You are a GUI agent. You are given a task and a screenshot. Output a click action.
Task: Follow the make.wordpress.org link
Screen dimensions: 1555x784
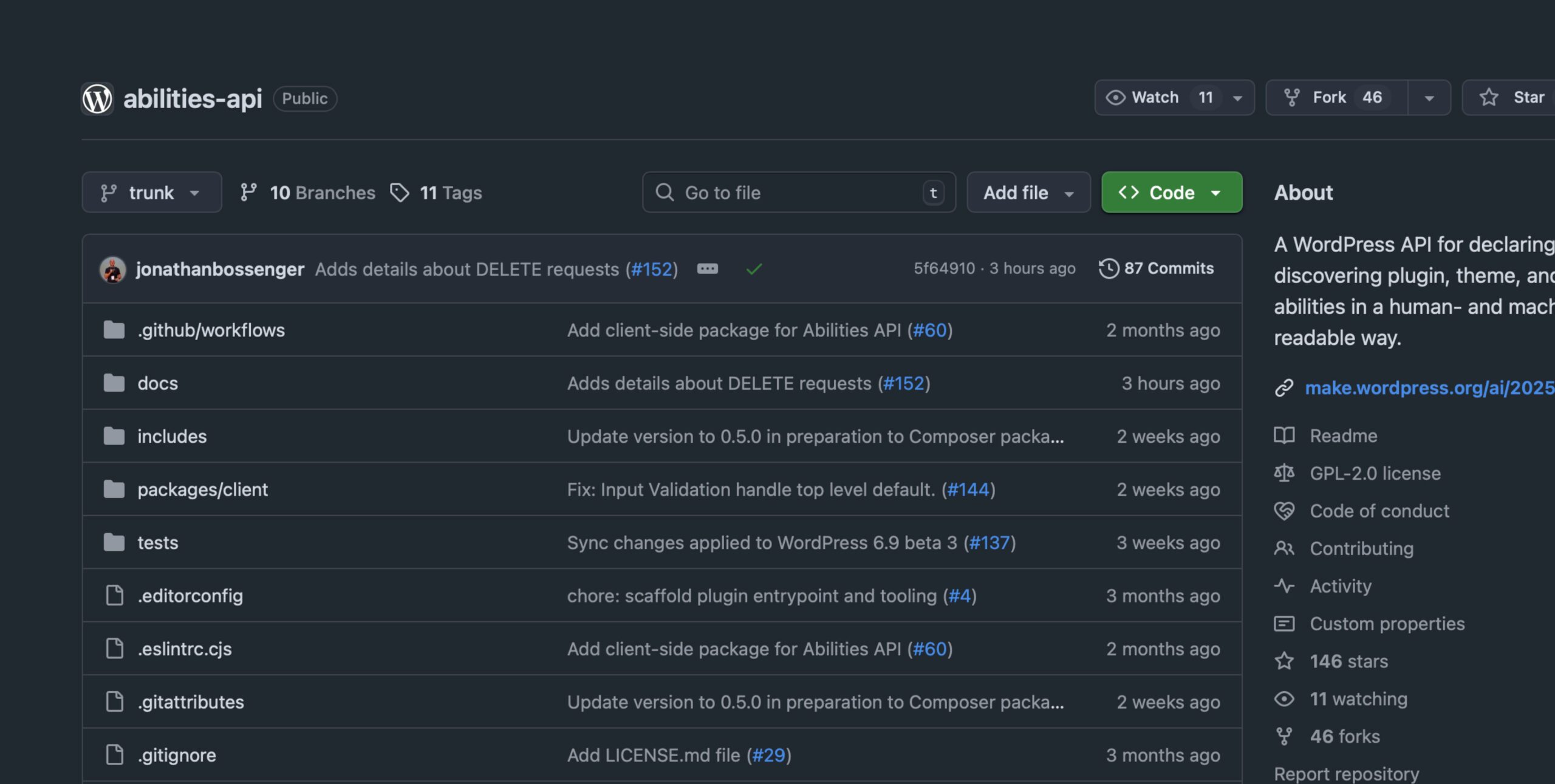(x=1427, y=388)
